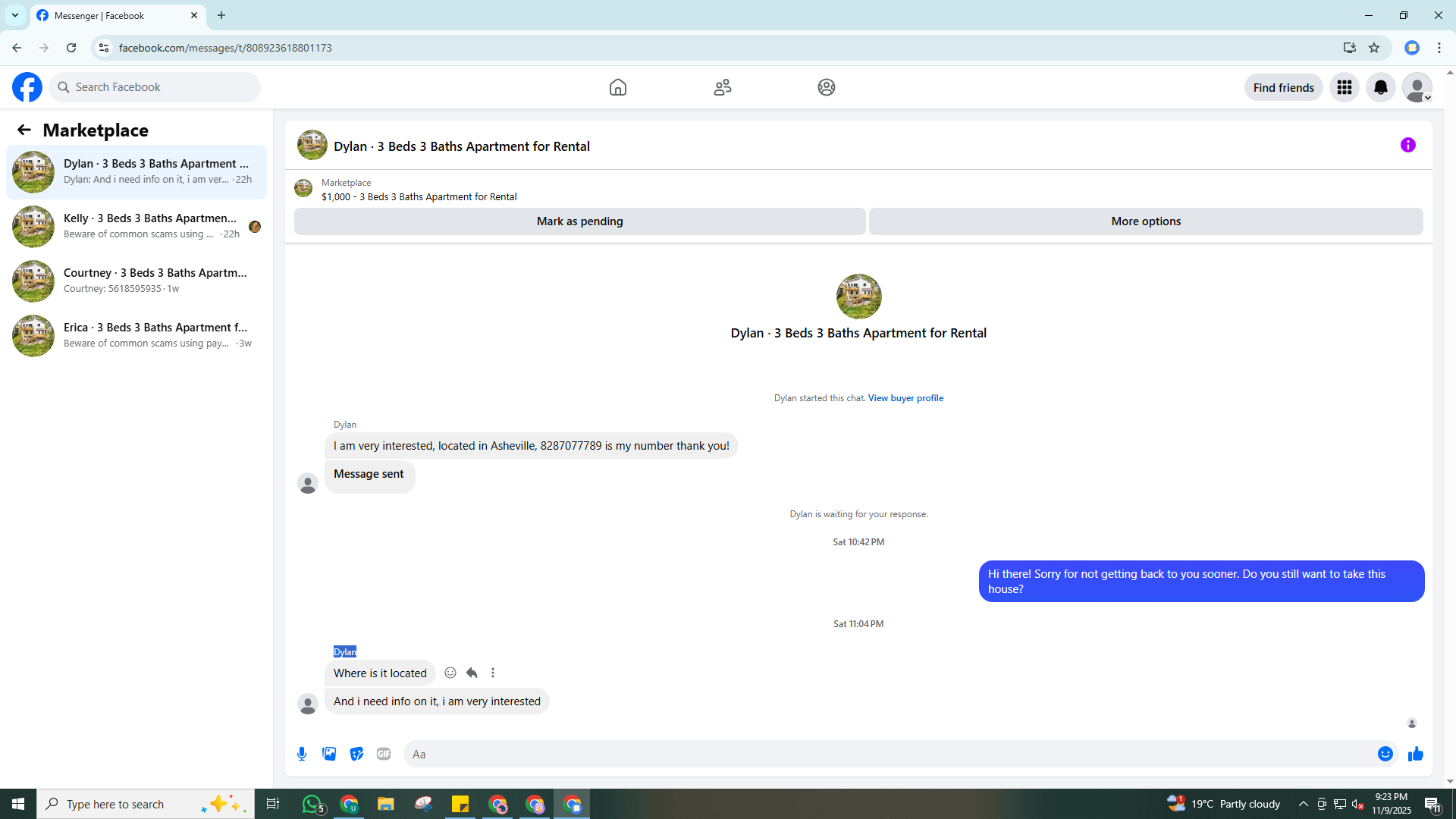Screen dimensions: 1456x819
Task: Choose a GIF for the message
Action: pyautogui.click(x=384, y=754)
